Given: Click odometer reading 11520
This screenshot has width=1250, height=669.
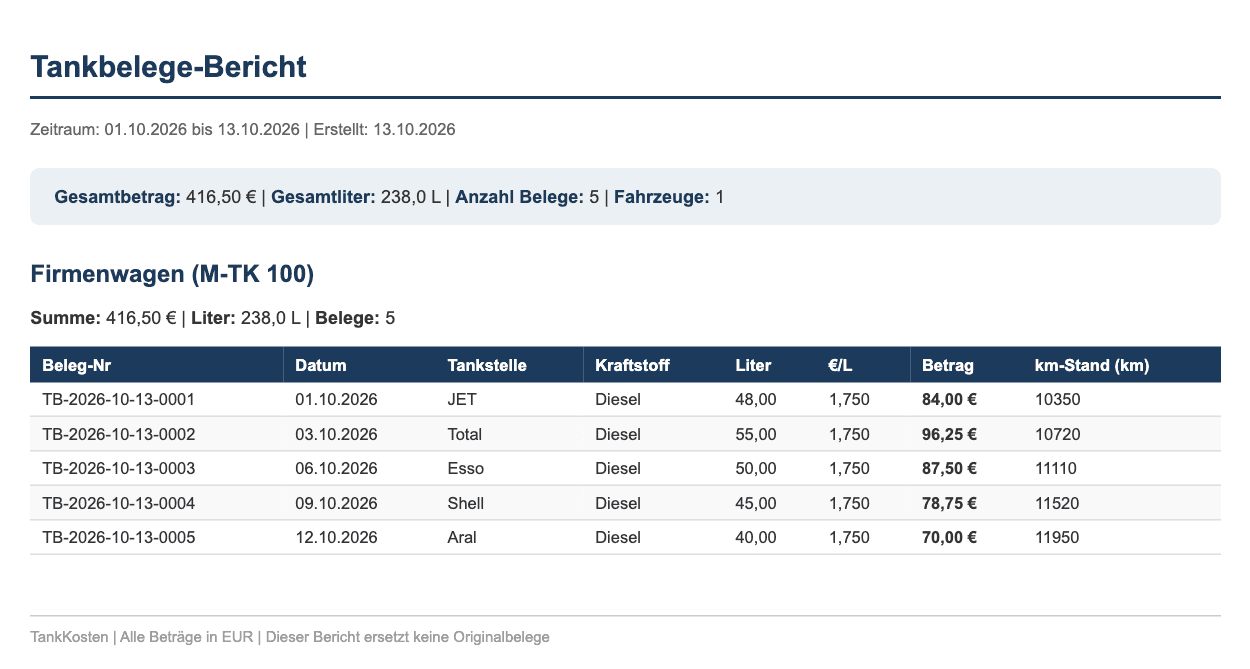Looking at the screenshot, I should point(1057,503).
